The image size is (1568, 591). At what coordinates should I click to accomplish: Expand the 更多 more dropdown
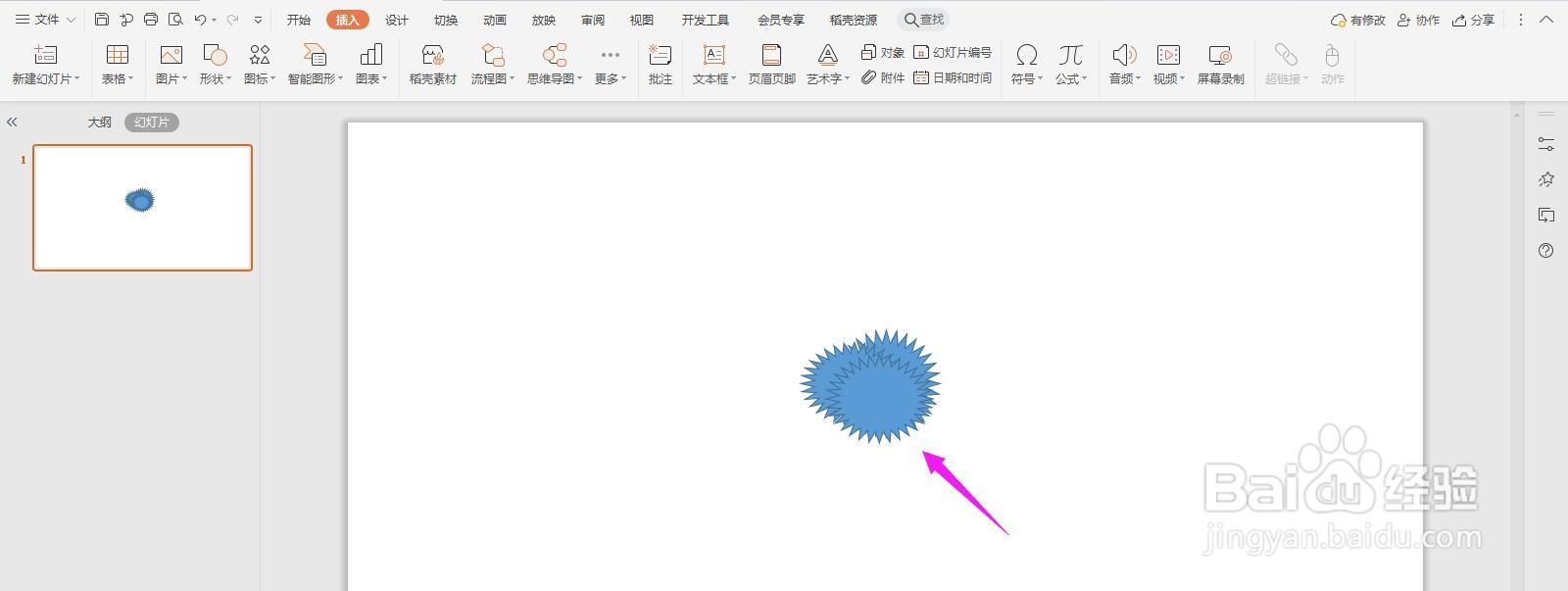611,65
